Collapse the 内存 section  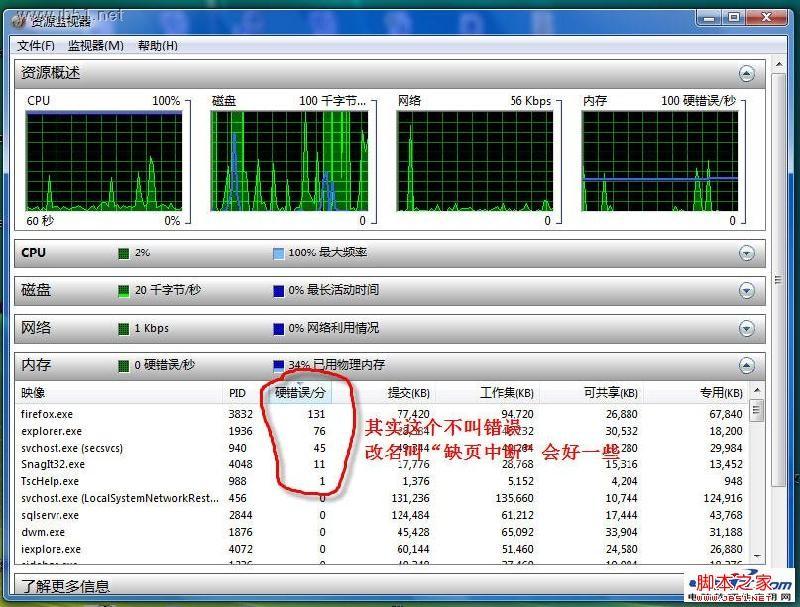pos(747,365)
